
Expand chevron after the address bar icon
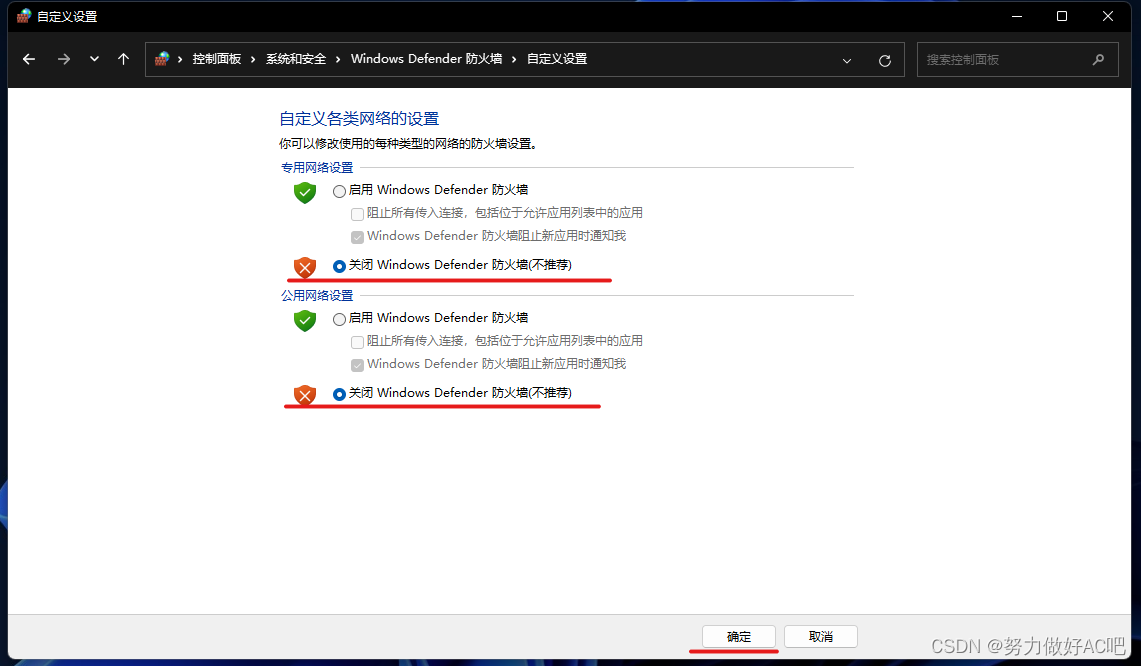pyautogui.click(x=180, y=60)
